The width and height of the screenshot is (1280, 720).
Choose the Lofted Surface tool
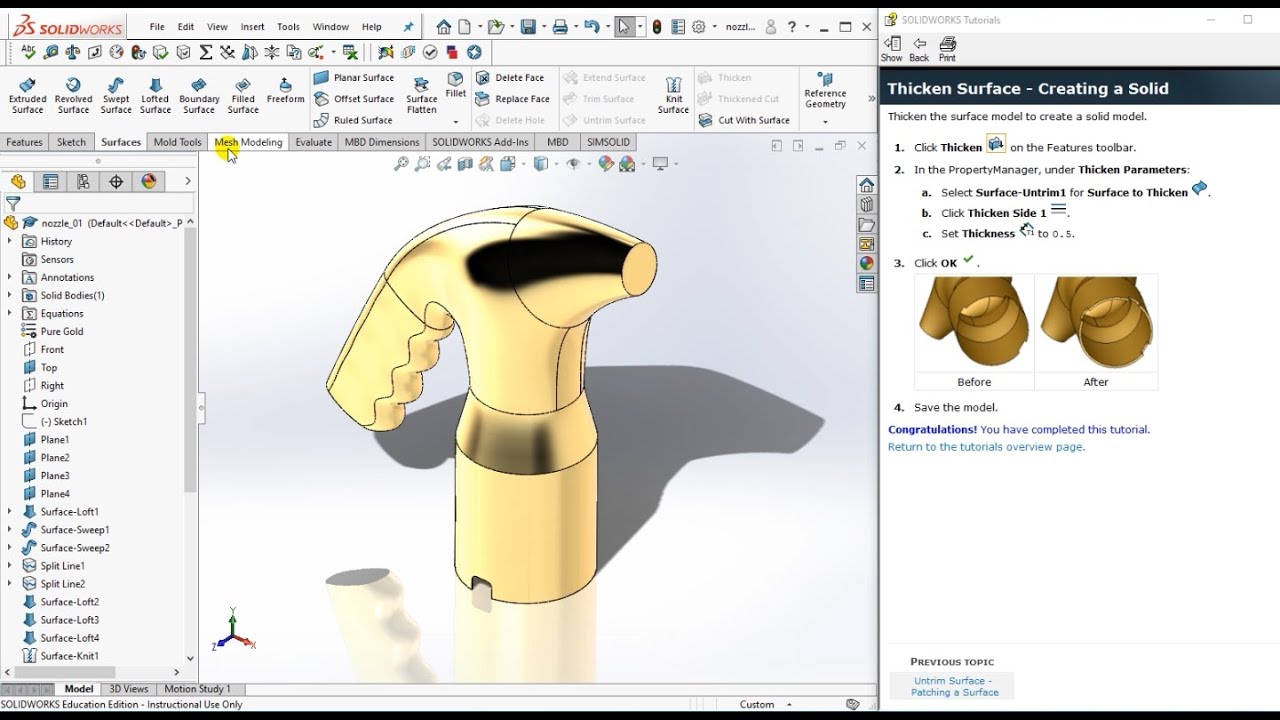pos(155,95)
